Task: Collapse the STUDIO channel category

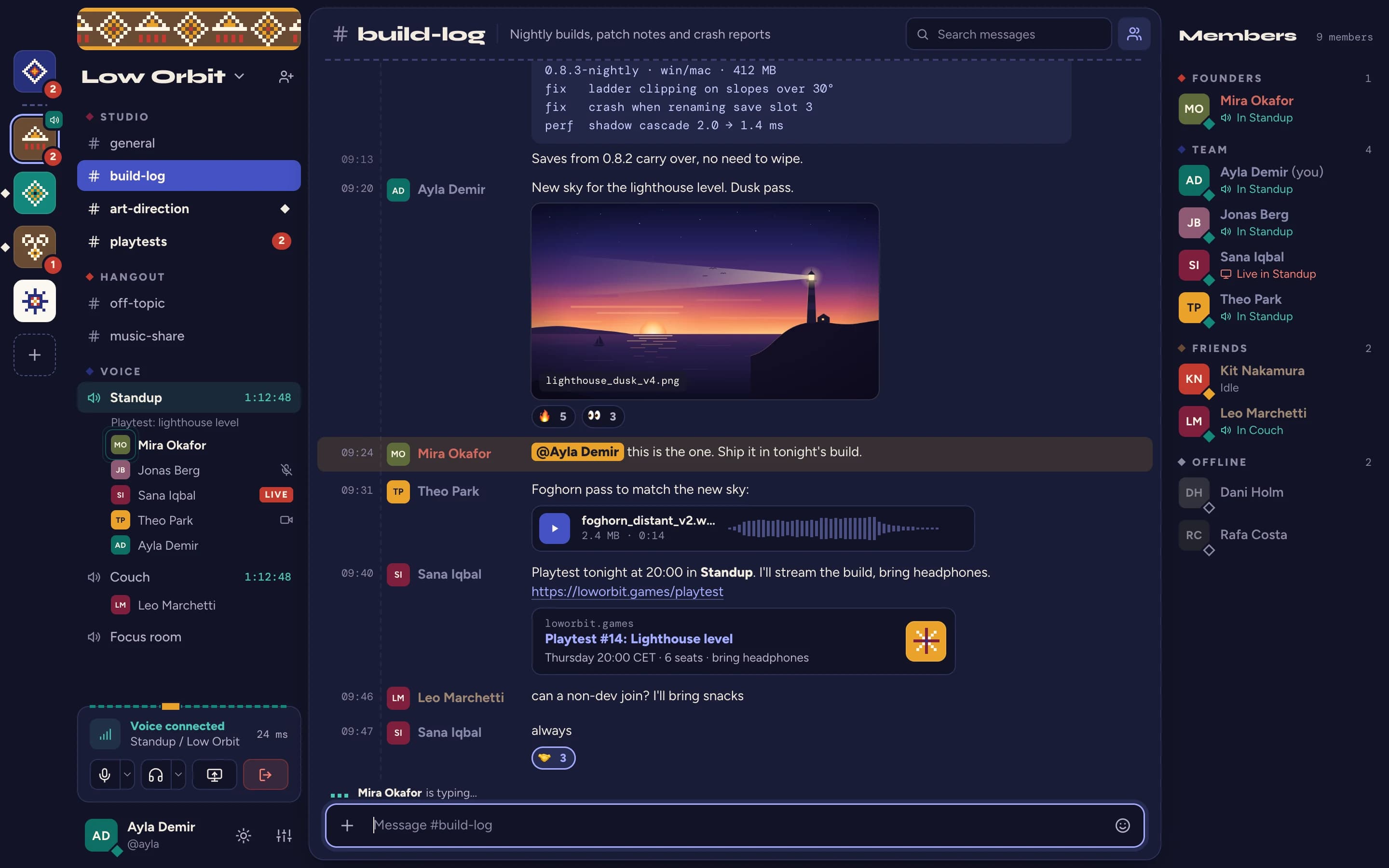Action: pos(118,117)
